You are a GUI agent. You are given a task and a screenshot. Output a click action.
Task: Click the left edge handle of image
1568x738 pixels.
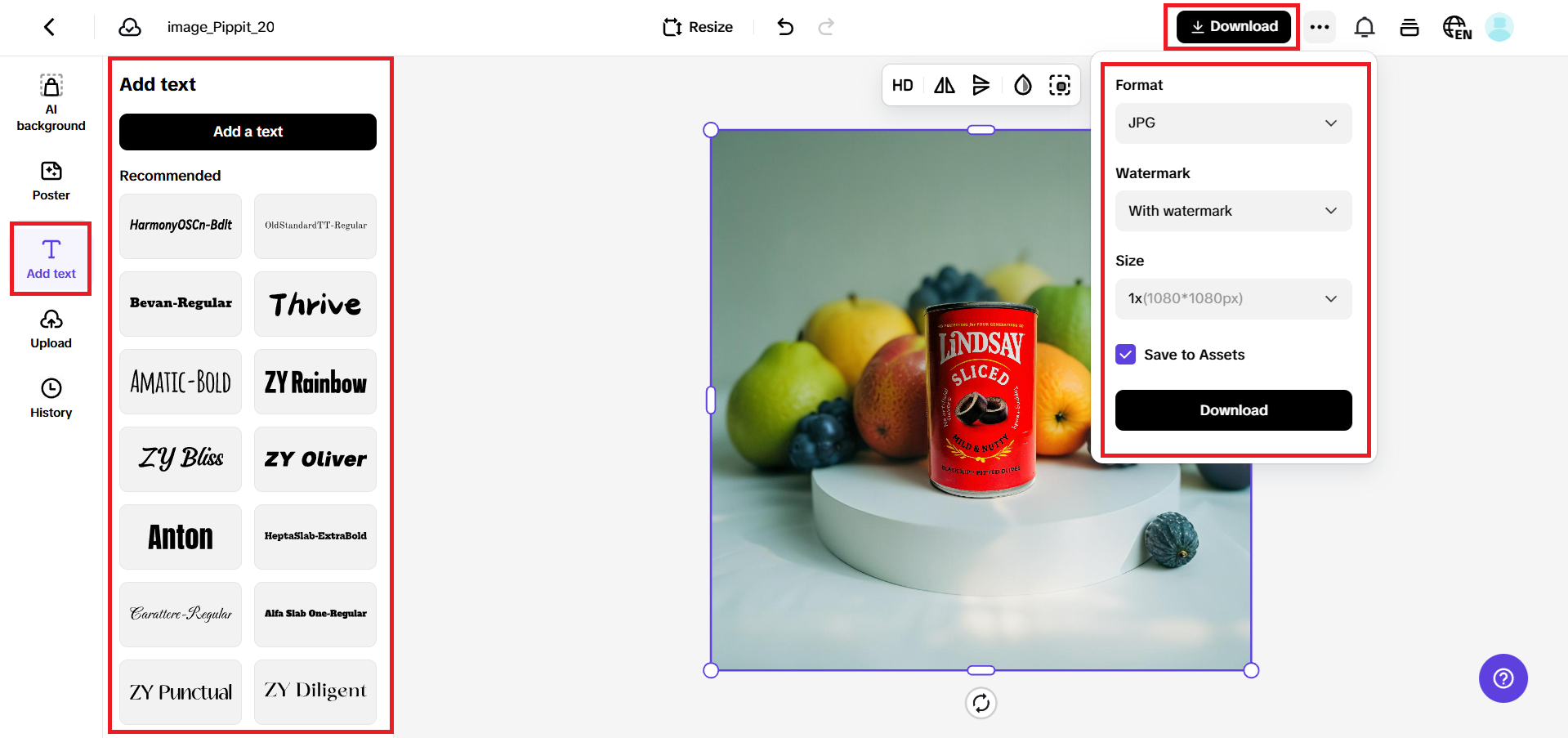(x=711, y=400)
